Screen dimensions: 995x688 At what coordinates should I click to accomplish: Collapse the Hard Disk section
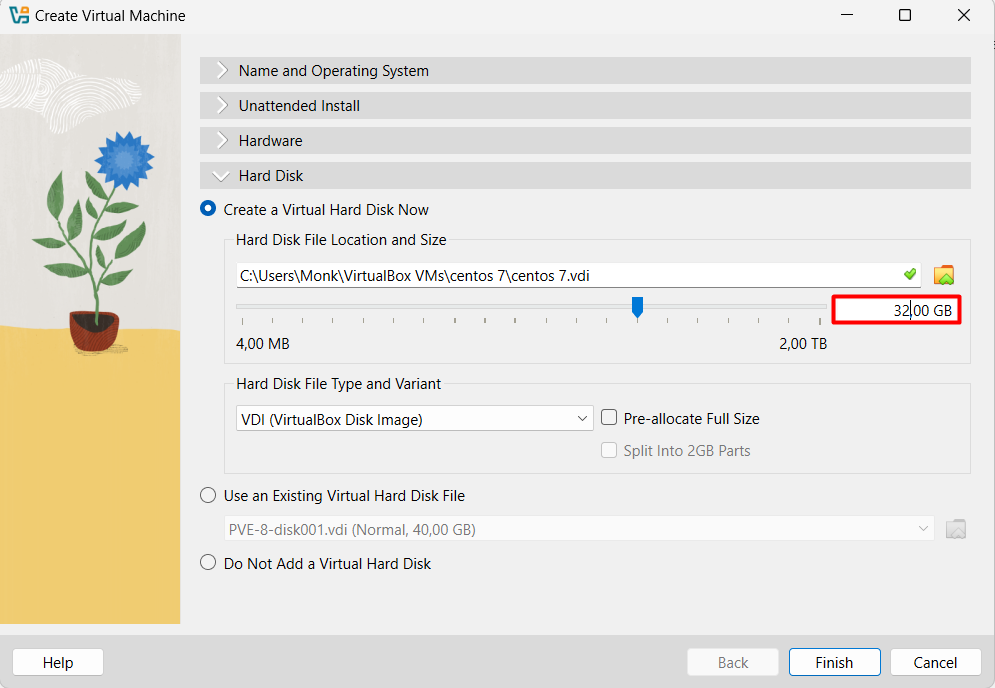coord(270,176)
